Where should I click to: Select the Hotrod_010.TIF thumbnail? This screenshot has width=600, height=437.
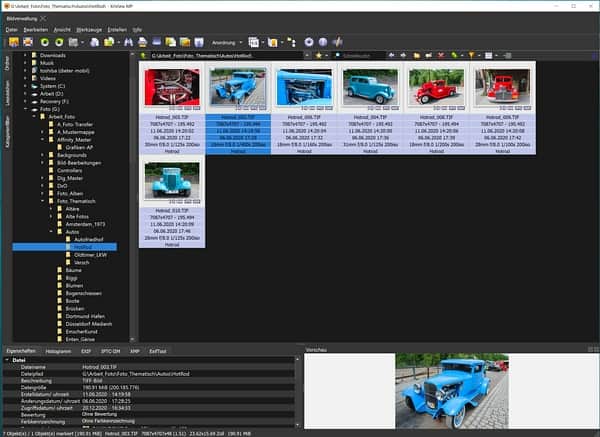[x=172, y=180]
